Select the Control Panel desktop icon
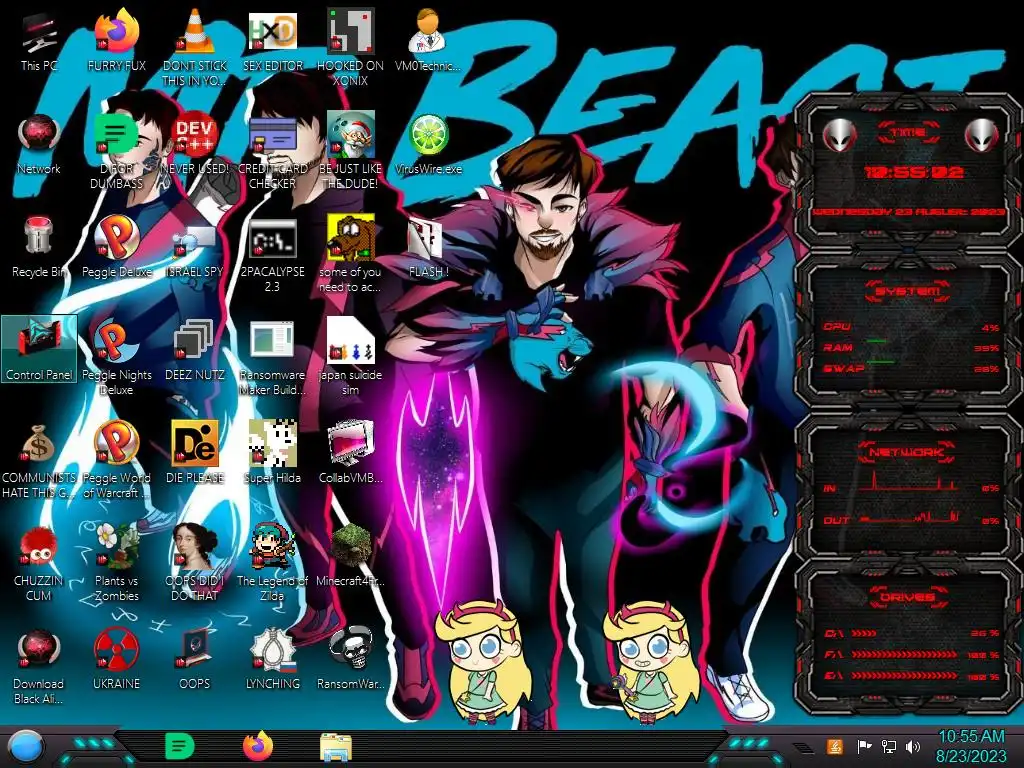 [39, 349]
